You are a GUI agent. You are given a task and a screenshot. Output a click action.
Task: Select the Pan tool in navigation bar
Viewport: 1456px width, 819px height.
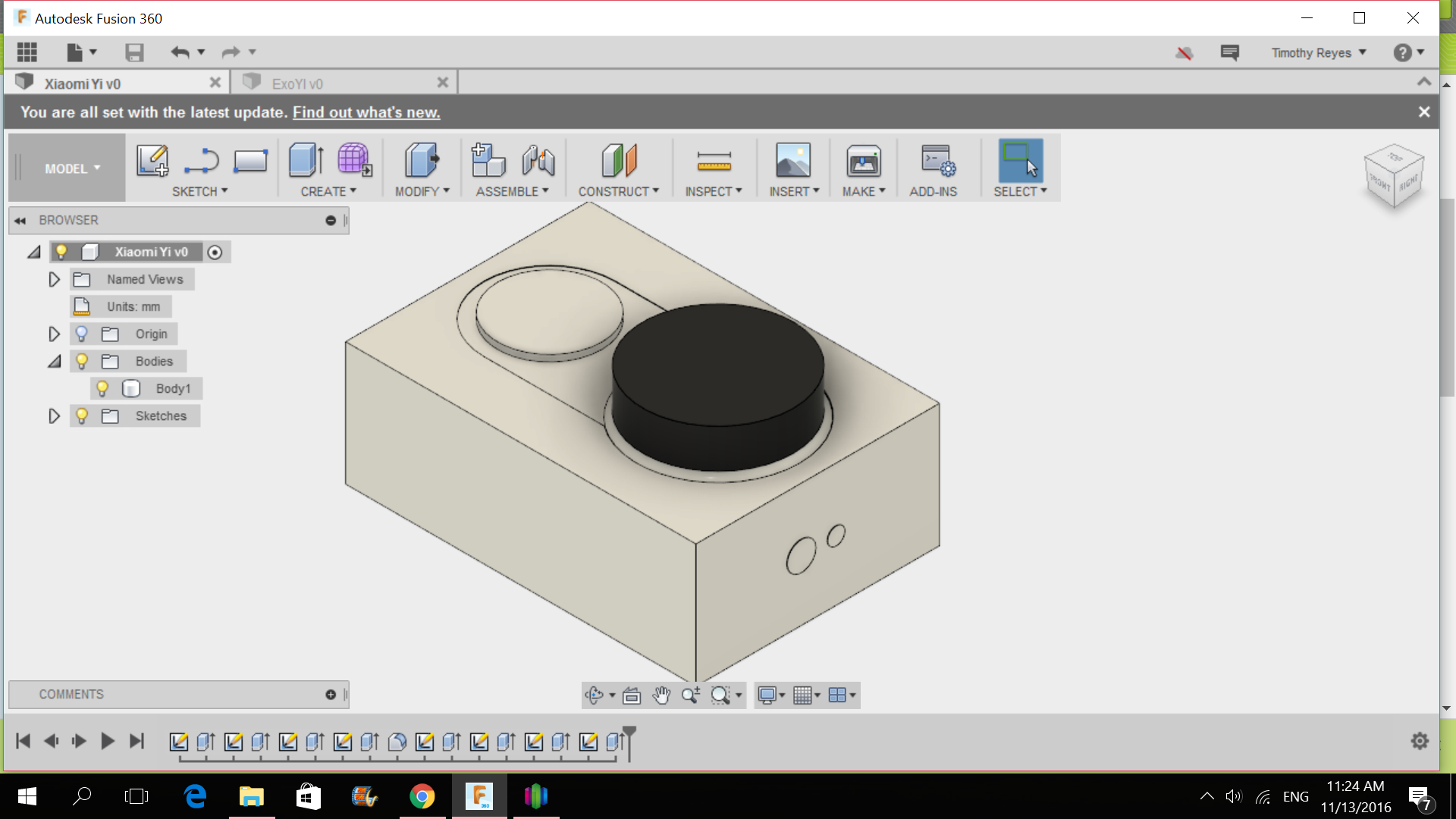pyautogui.click(x=661, y=695)
